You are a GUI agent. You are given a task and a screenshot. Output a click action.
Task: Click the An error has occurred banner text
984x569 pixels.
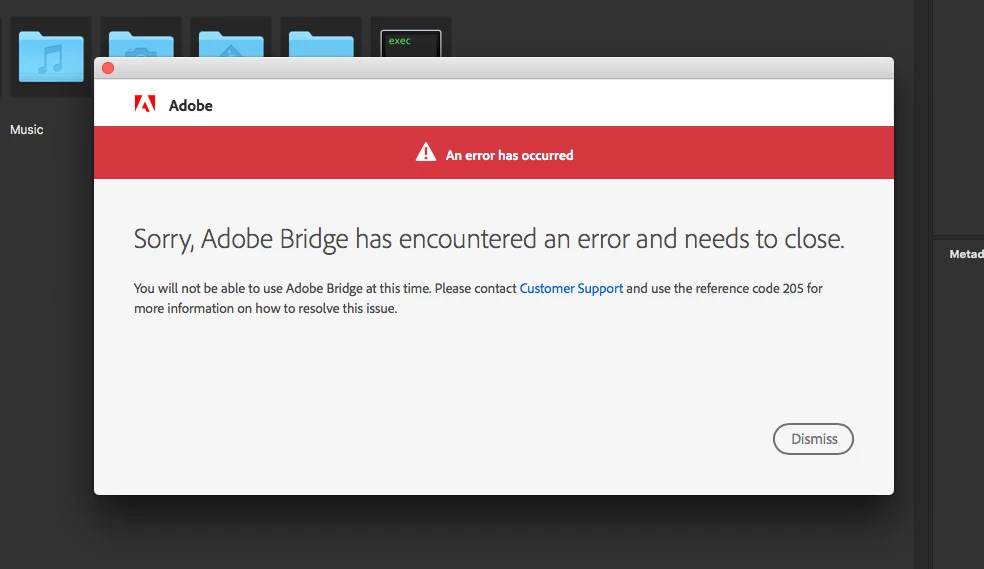(x=509, y=156)
